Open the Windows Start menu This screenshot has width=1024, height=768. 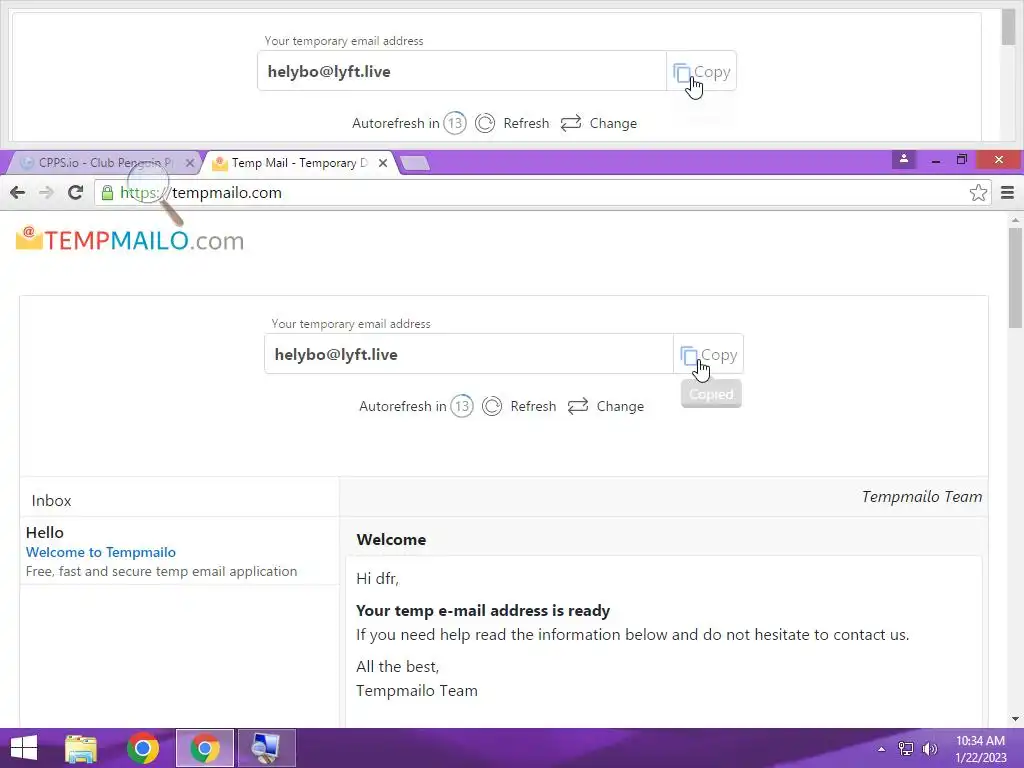coord(24,748)
